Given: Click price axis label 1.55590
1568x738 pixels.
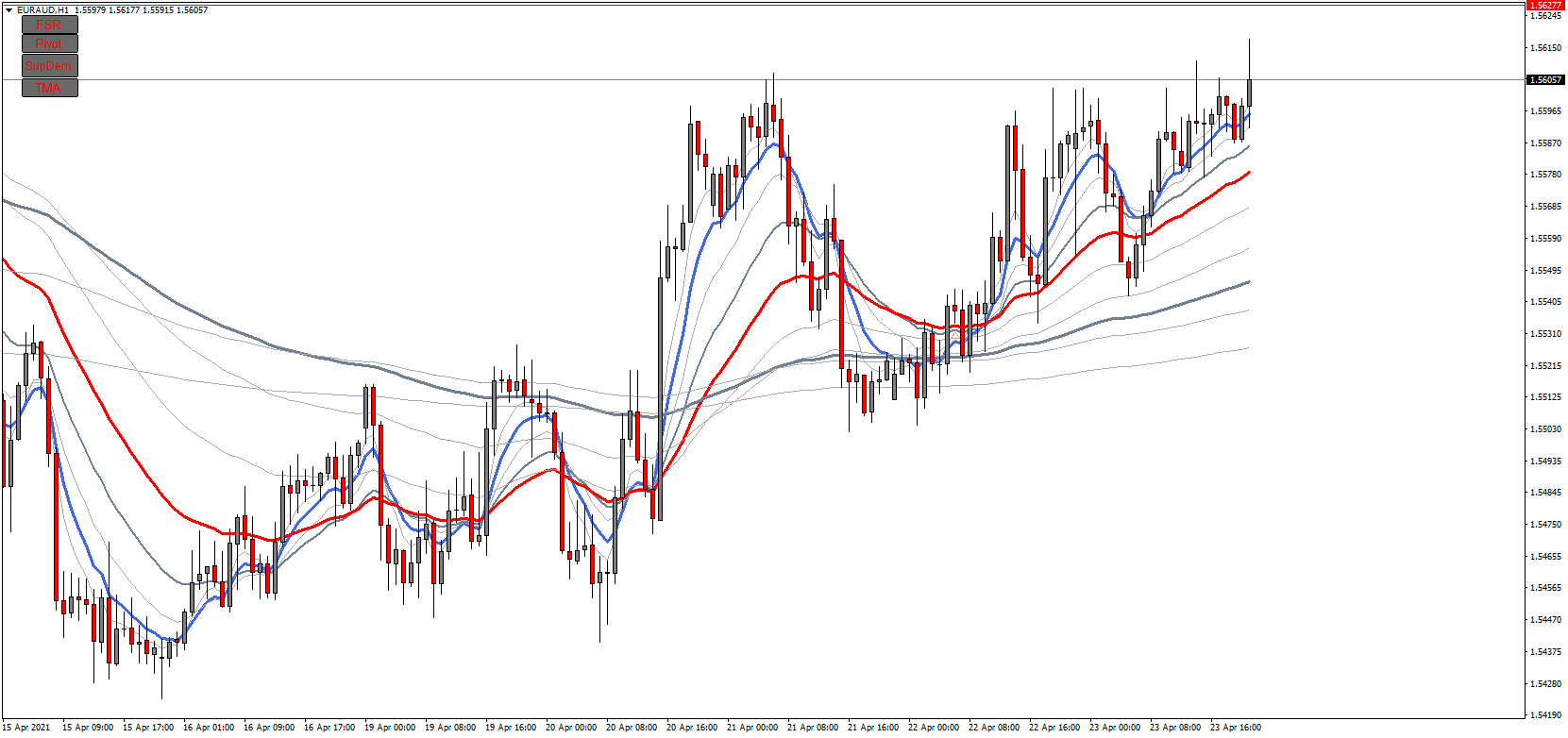Looking at the screenshot, I should 1545,239.
